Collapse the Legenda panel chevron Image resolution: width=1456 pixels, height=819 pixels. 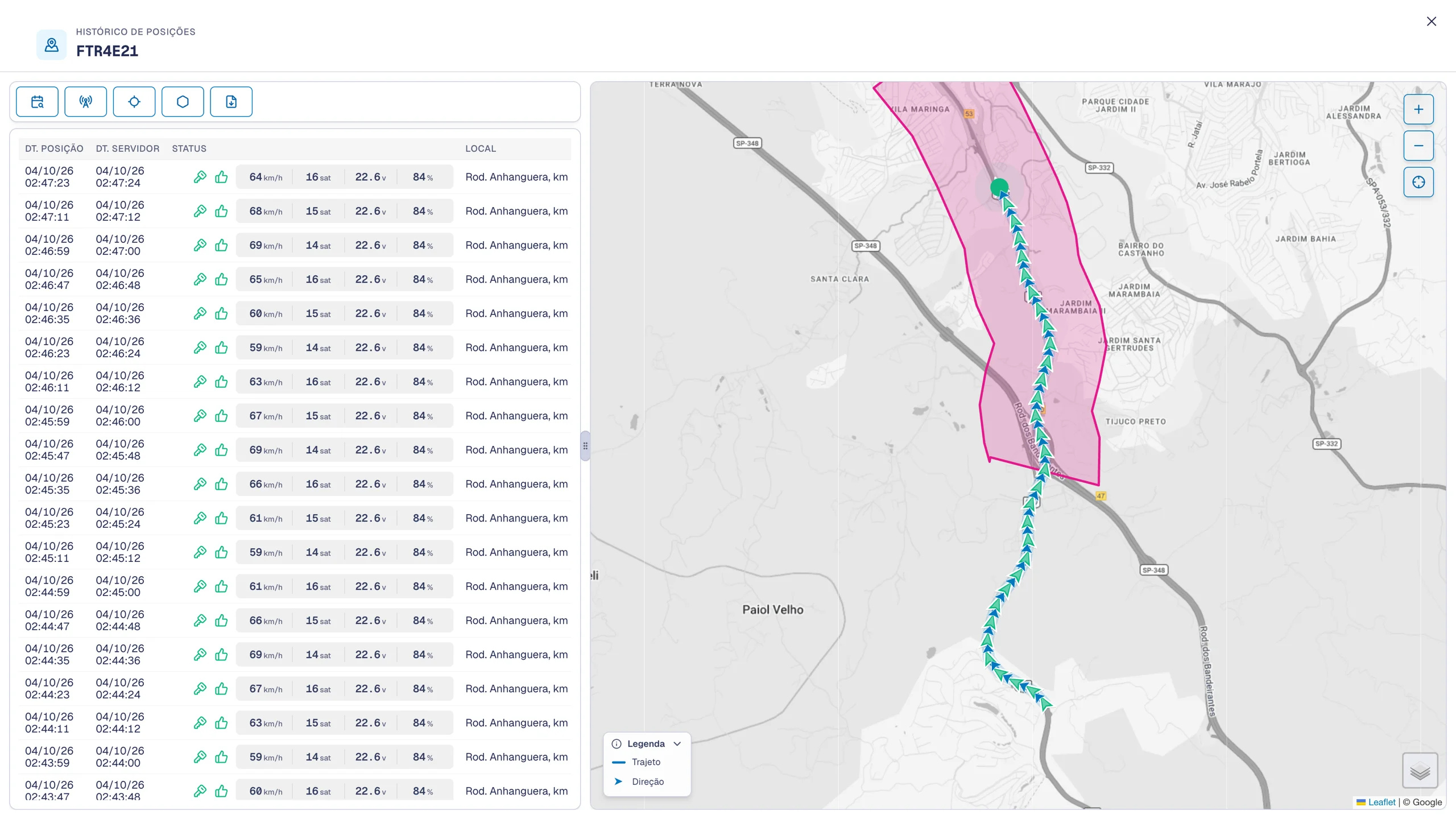tap(677, 744)
